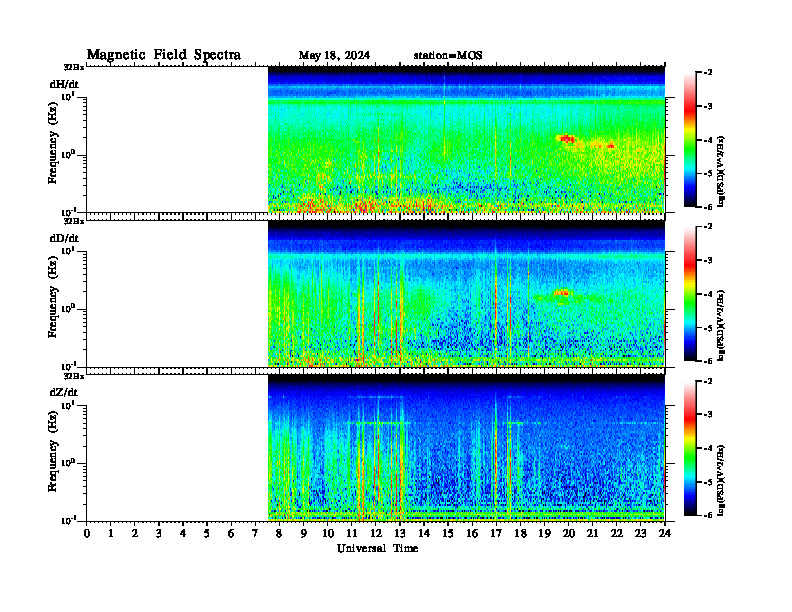Click the -3 tick on dZ/dt color bar

click(707, 415)
